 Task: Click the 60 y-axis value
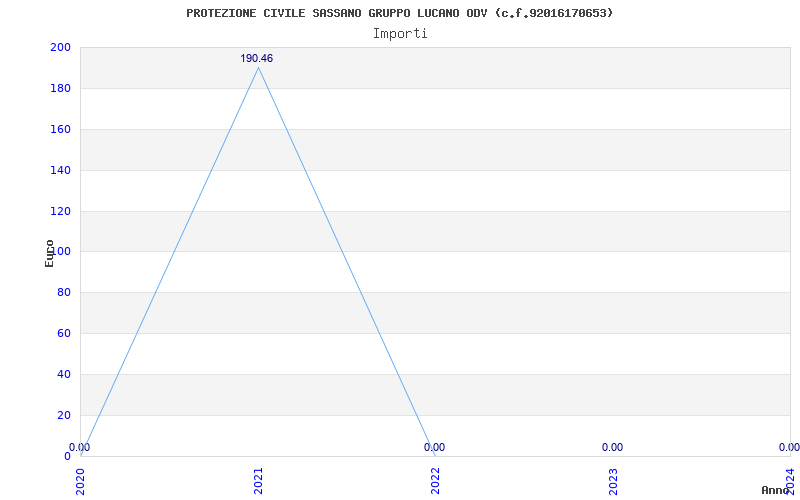(x=64, y=333)
